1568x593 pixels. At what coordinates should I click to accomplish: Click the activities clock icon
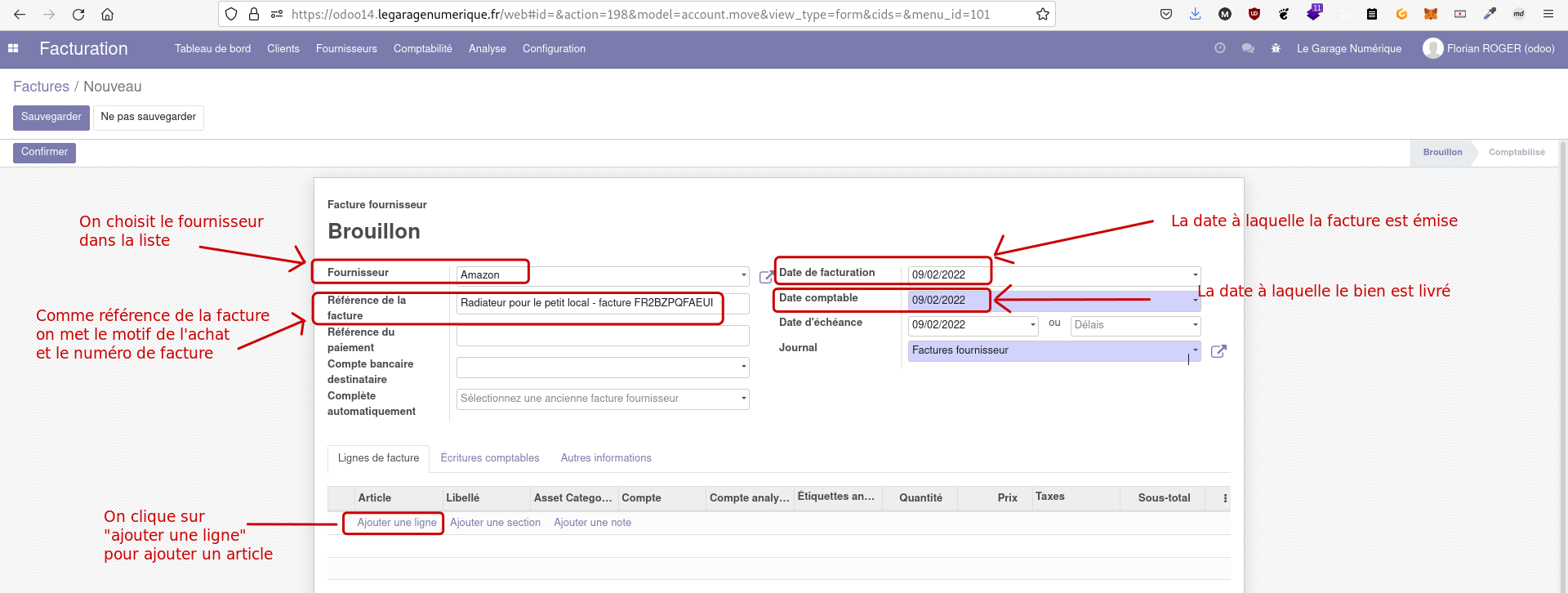[x=1220, y=49]
